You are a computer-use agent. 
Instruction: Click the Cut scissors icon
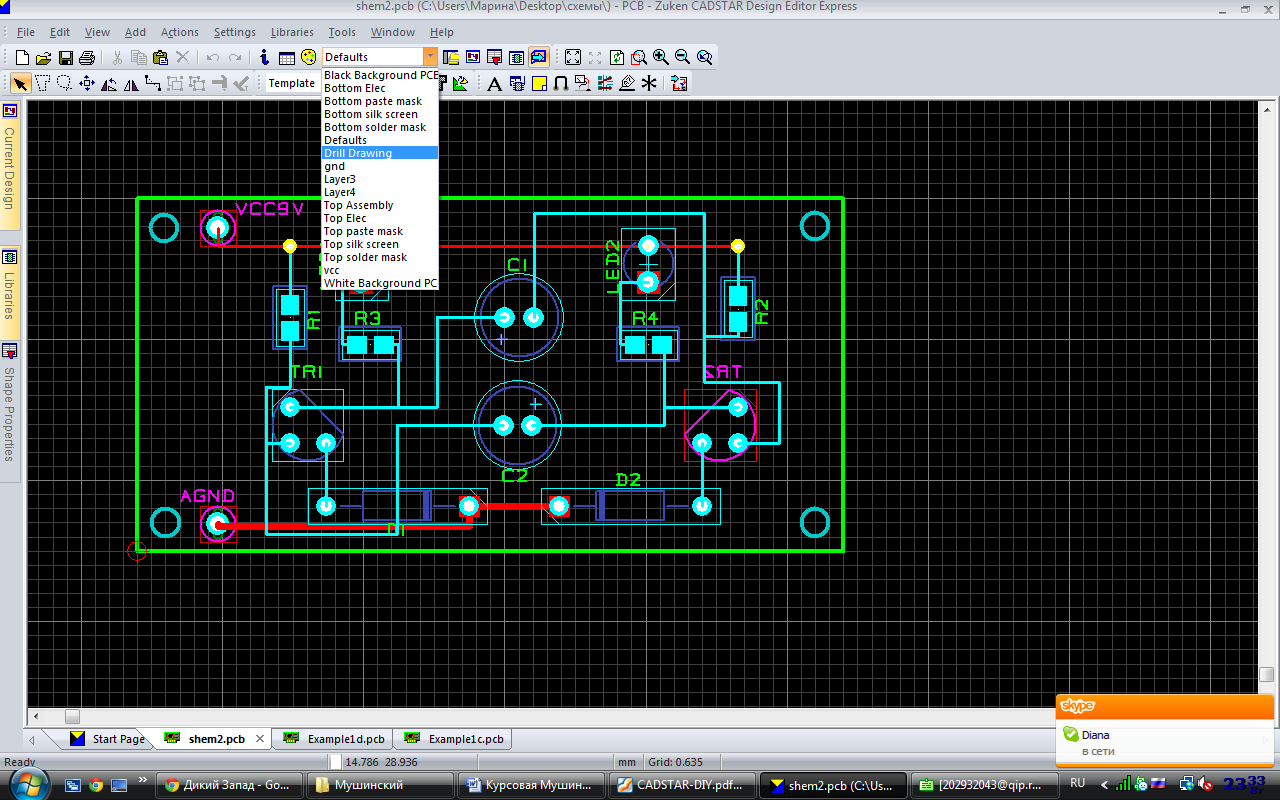117,57
